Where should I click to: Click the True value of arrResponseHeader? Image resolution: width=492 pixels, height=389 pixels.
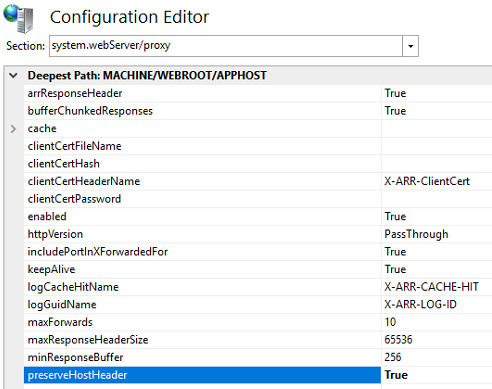395,93
